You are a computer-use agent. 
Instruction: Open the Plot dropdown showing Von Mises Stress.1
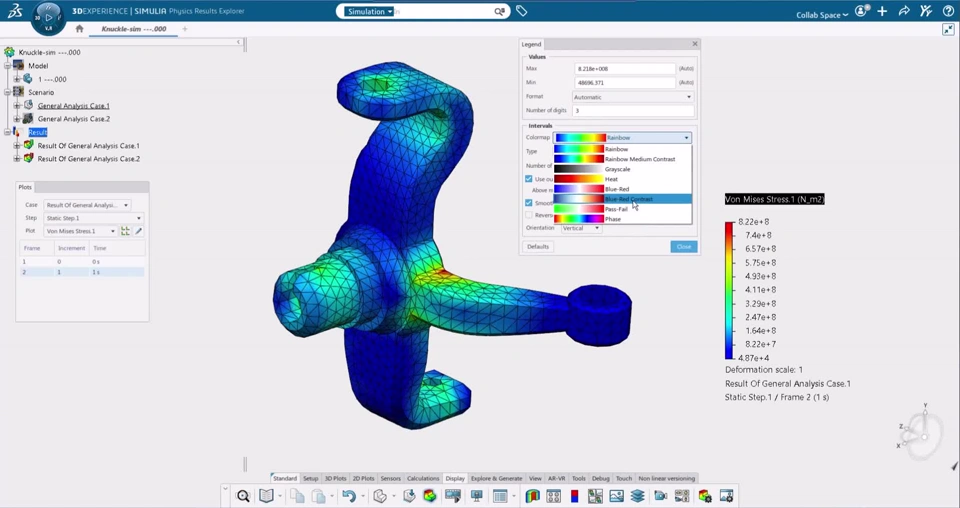80,231
